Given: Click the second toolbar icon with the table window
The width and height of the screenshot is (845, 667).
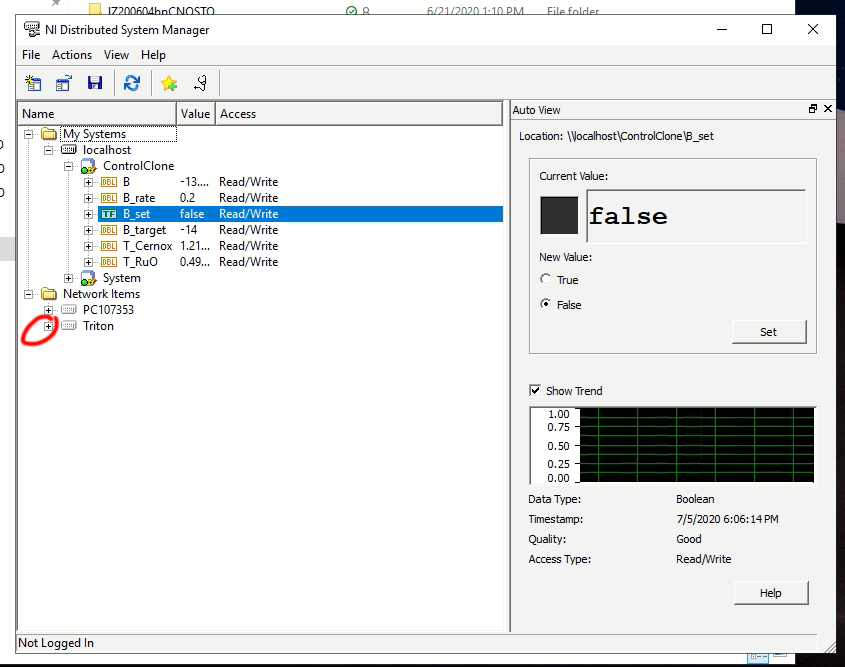Looking at the screenshot, I should click(64, 83).
